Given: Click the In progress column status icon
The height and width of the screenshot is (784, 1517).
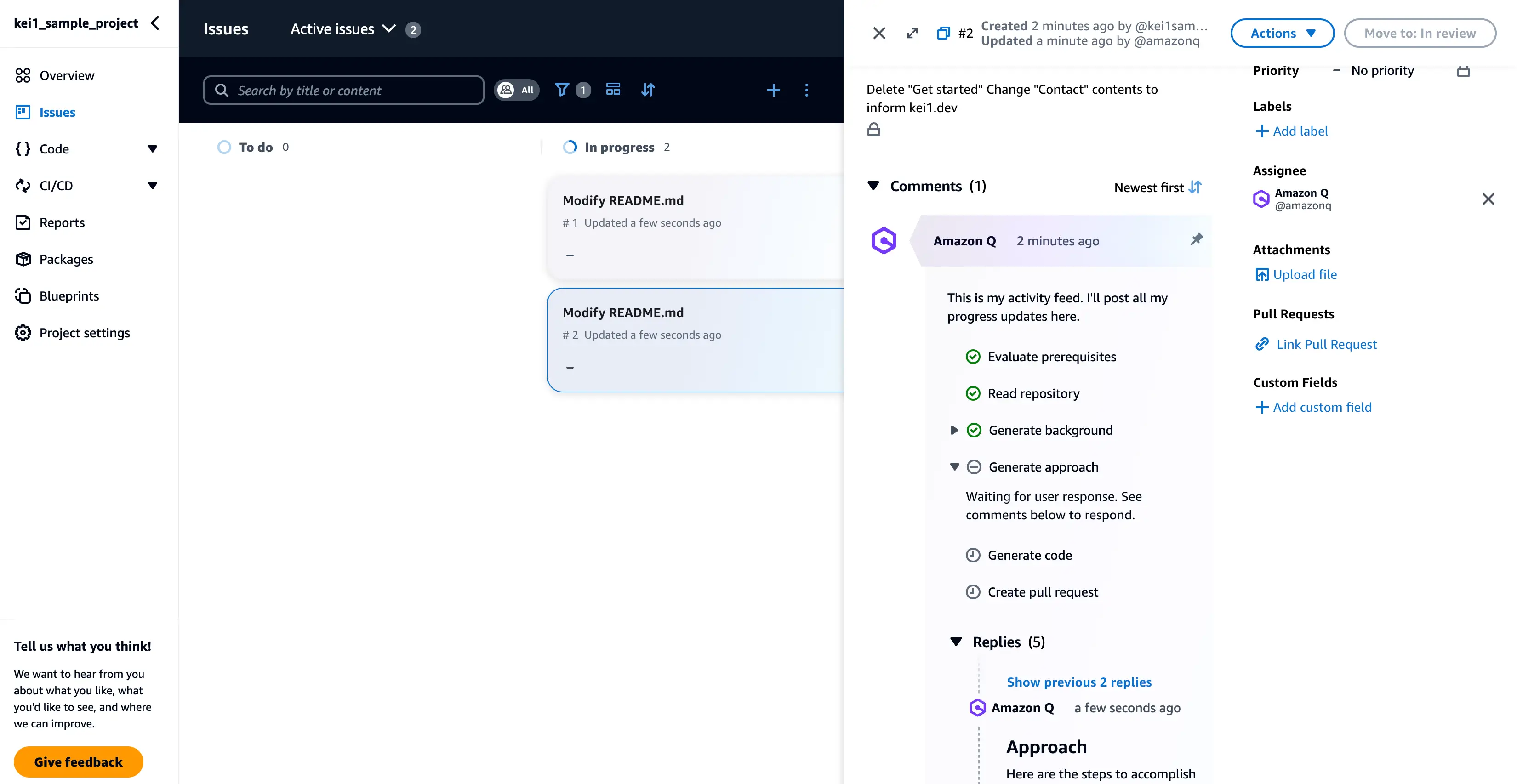Looking at the screenshot, I should click(570, 147).
